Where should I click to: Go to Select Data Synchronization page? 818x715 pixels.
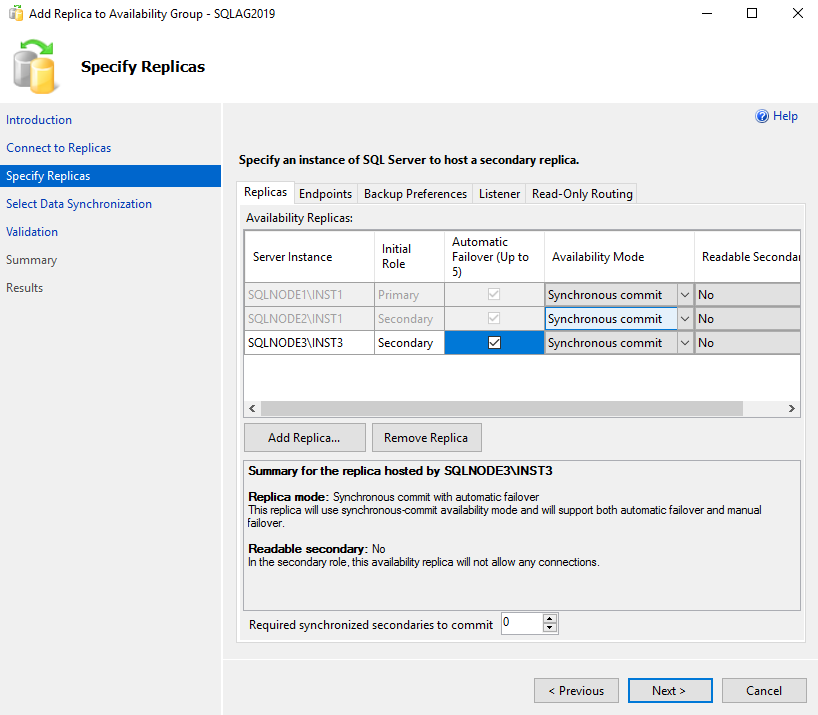pyautogui.click(x=79, y=204)
